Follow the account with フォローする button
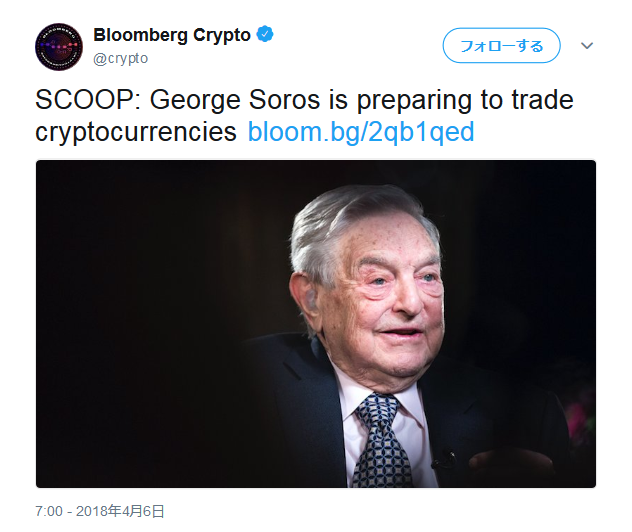 coord(501,46)
